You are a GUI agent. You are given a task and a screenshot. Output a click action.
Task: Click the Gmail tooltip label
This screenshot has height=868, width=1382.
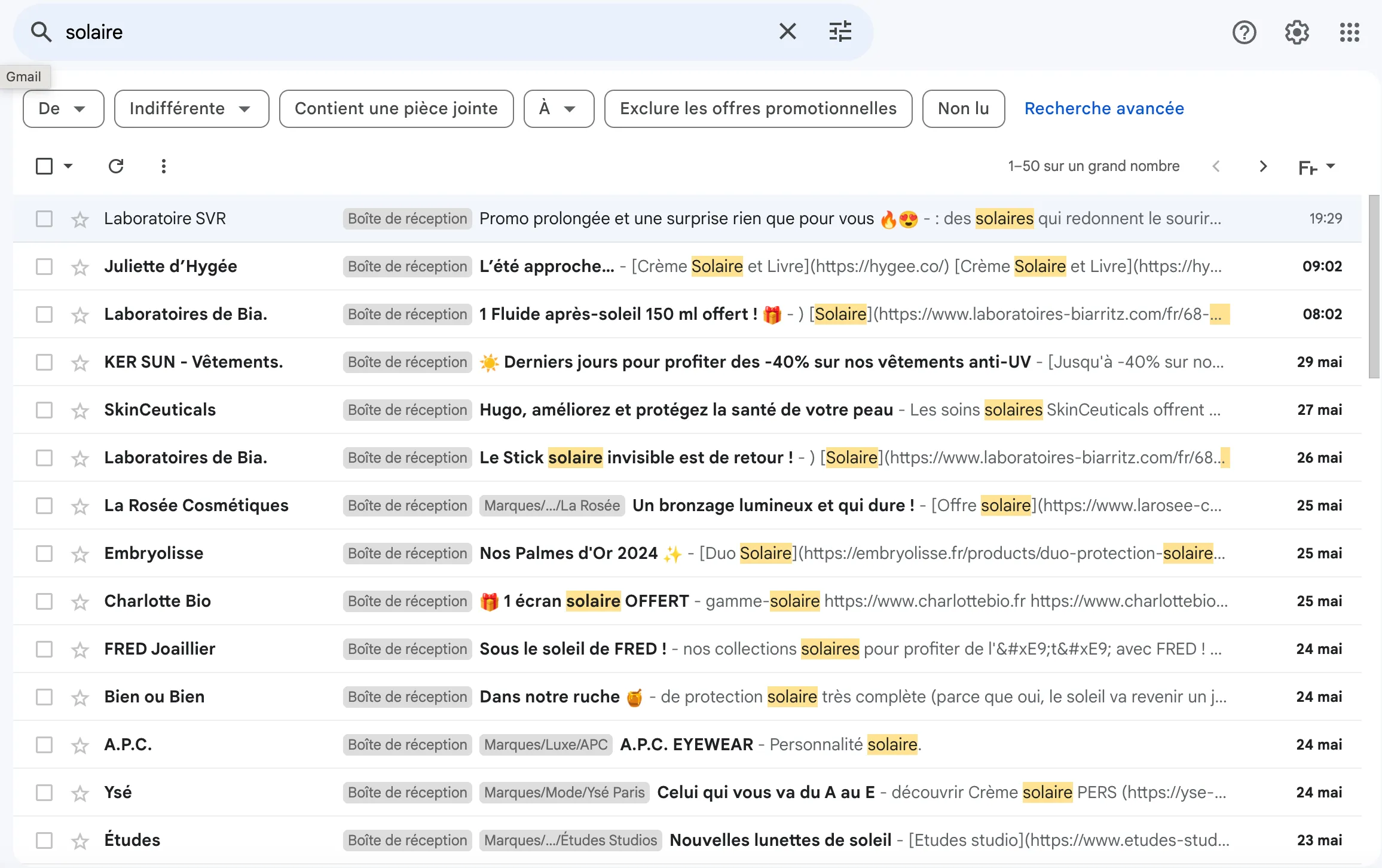[x=24, y=77]
